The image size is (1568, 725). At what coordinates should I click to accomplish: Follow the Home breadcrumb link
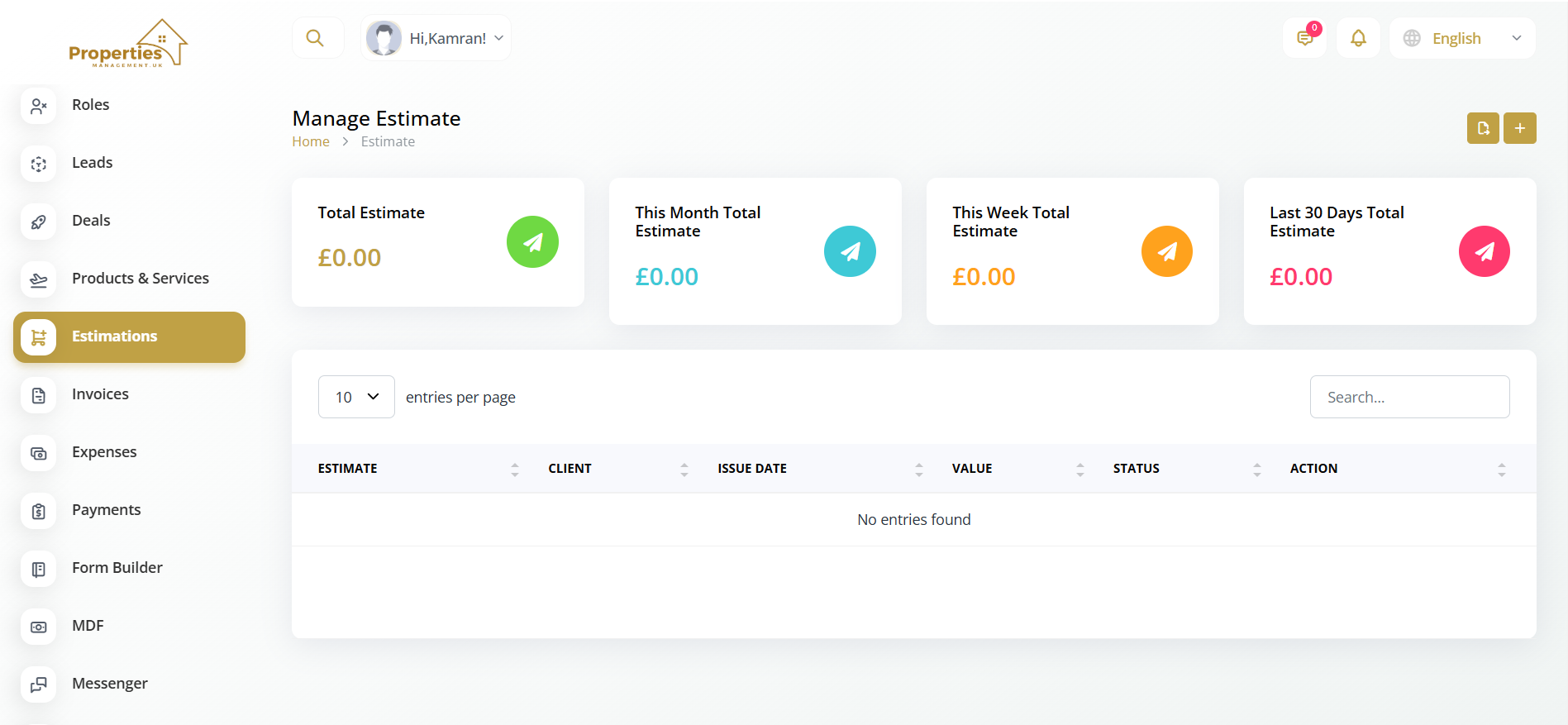click(x=311, y=141)
